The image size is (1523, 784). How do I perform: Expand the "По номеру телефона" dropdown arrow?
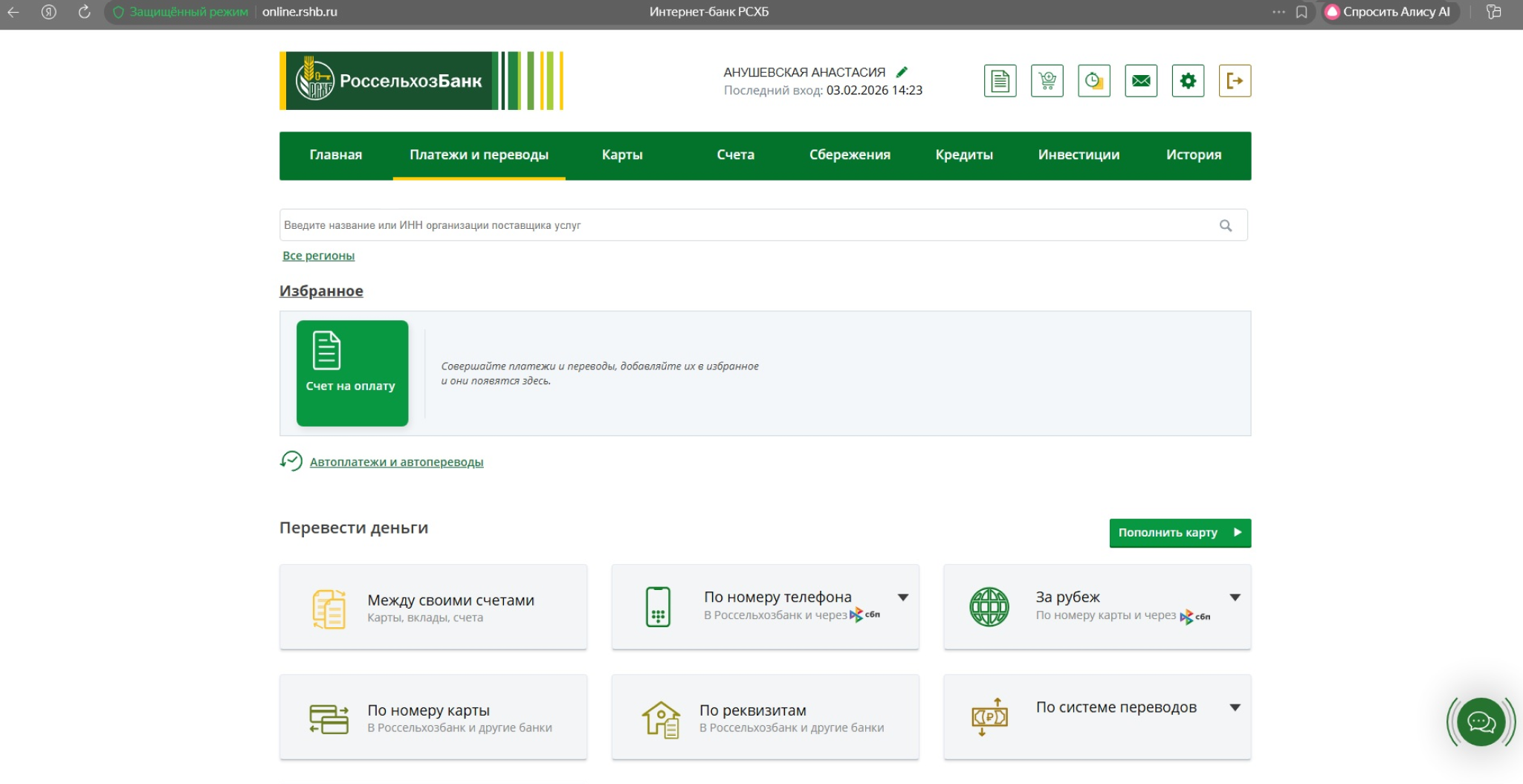pyautogui.click(x=903, y=597)
